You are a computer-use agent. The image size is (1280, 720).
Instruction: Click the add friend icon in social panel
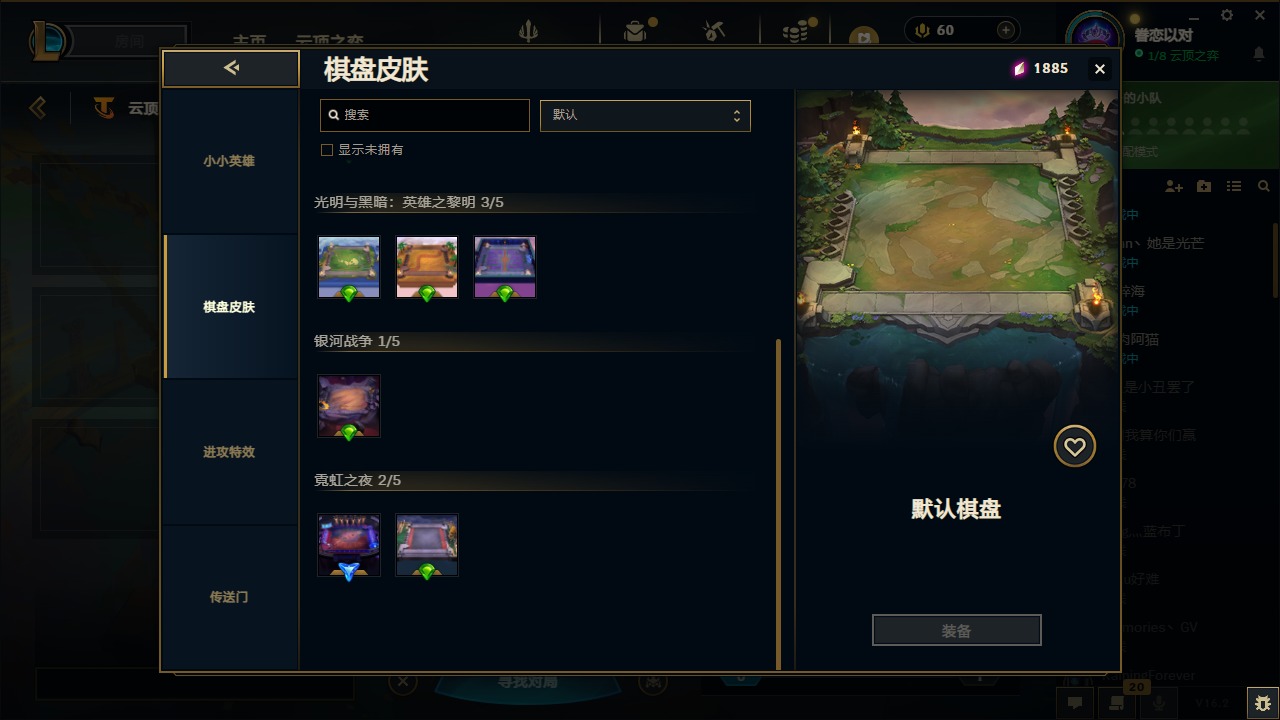[1174, 187]
